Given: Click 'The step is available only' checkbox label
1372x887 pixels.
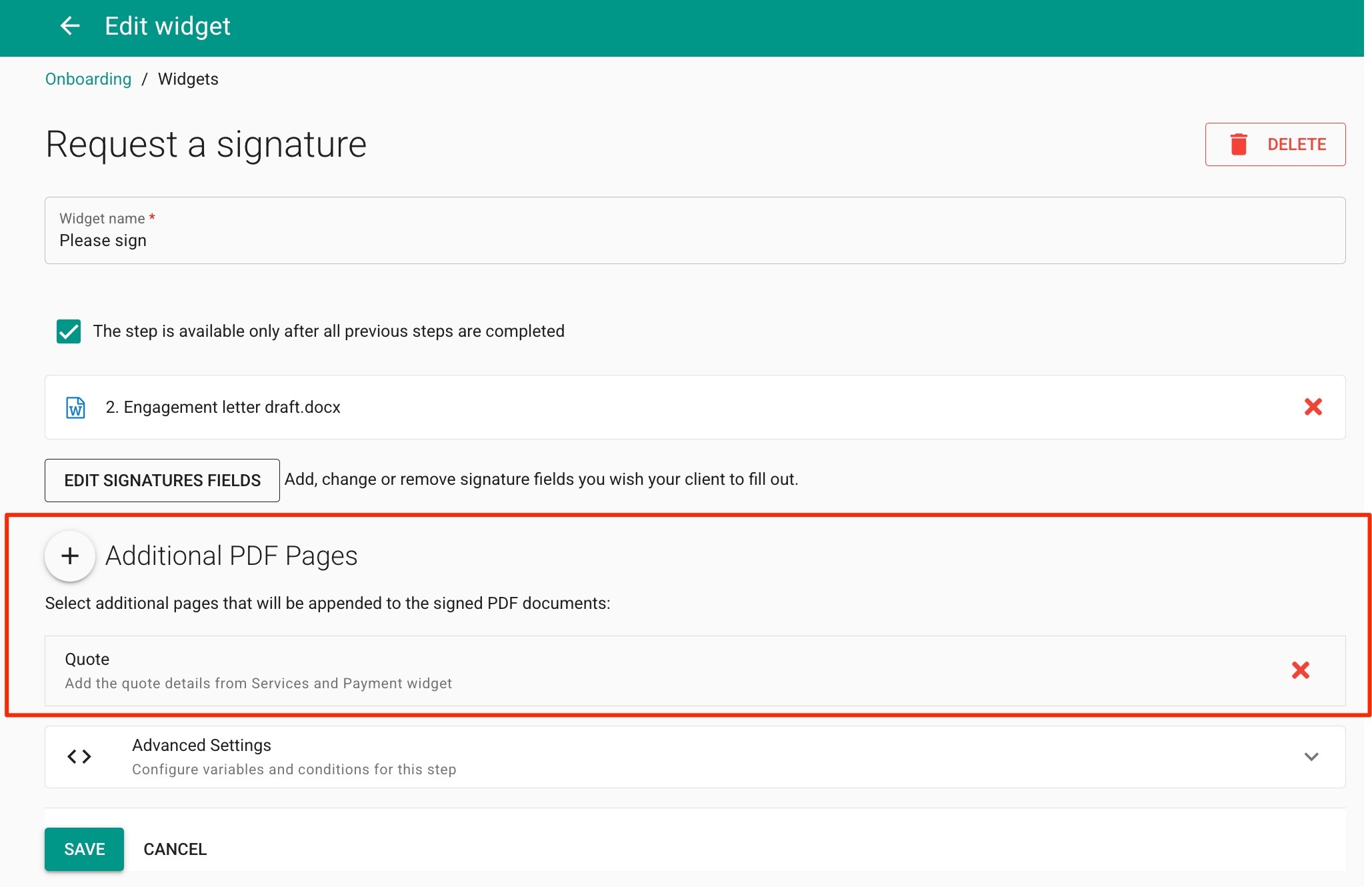Looking at the screenshot, I should click(329, 331).
